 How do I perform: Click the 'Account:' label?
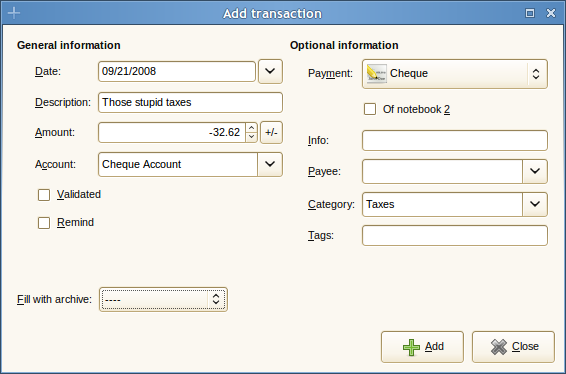click(x=55, y=165)
